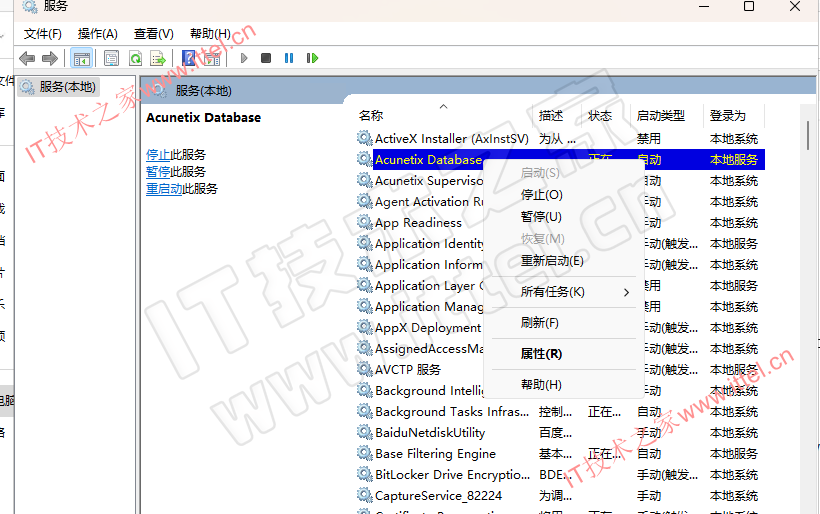Image resolution: width=820 pixels, height=514 pixels.
Task: Select the BitLocker Drive Encryption service
Action: pyautogui.click(x=452, y=474)
